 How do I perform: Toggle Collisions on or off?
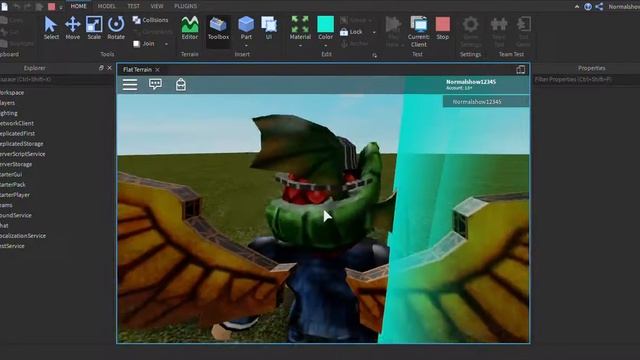pyautogui.click(x=150, y=20)
